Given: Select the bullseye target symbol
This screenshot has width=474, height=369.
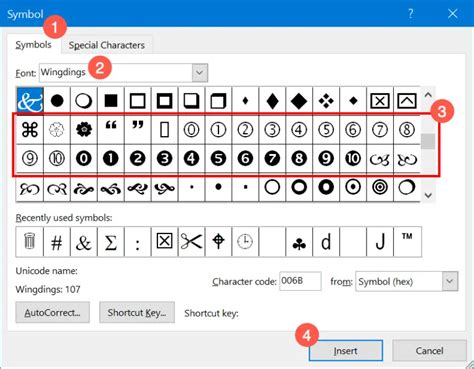Looking at the screenshot, I should tap(380, 187).
